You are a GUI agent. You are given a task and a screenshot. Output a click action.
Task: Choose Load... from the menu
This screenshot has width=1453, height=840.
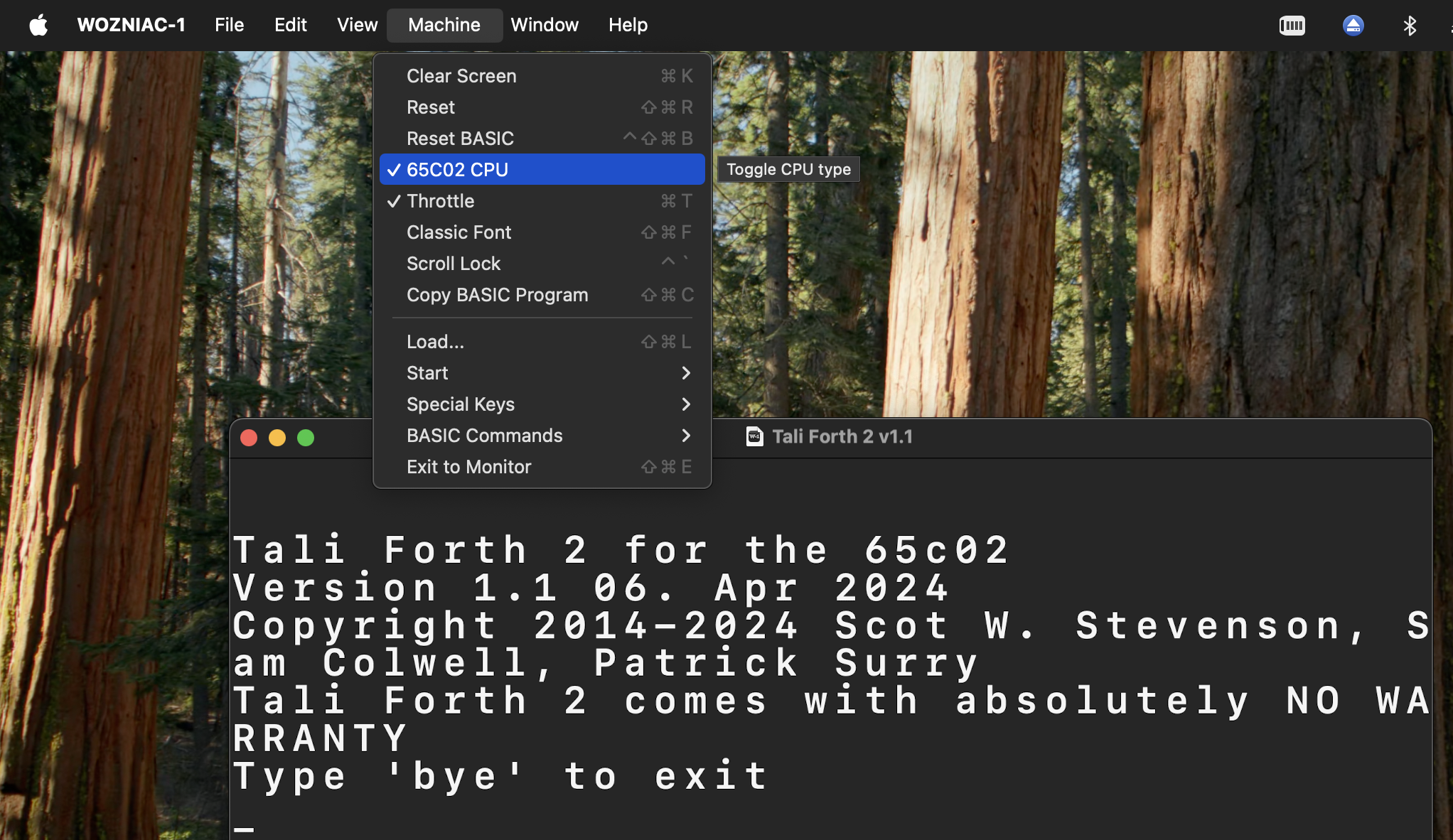click(x=542, y=342)
